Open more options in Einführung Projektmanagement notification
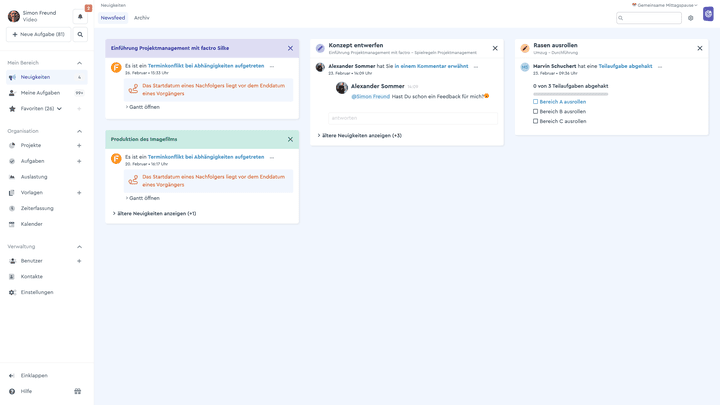The image size is (720, 405). tap(272, 67)
